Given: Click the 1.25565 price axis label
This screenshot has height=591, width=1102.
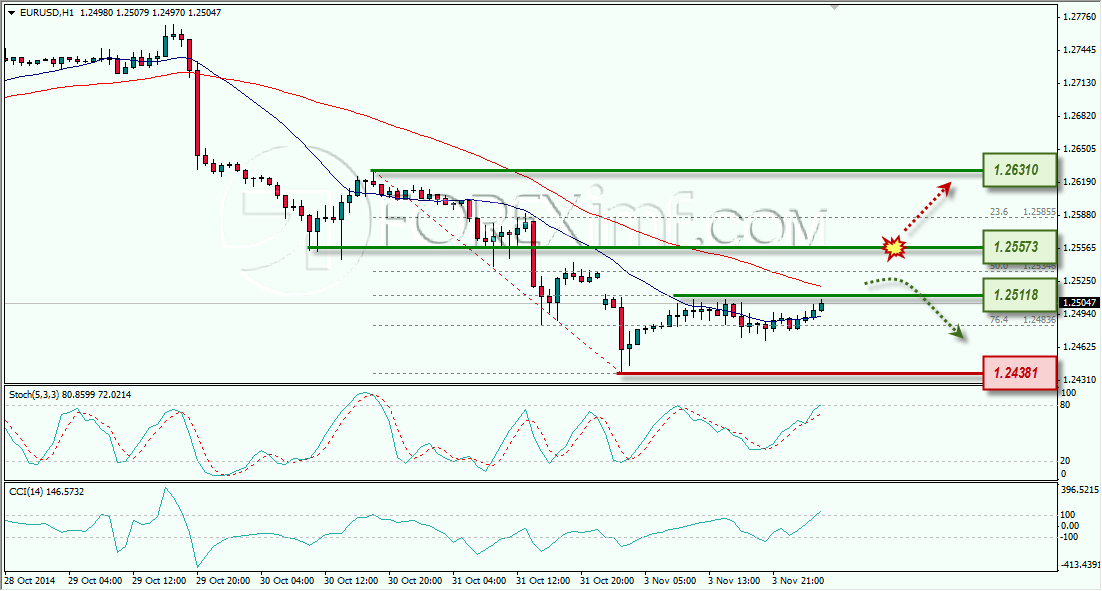Looking at the screenshot, I should pyautogui.click(x=1079, y=248).
